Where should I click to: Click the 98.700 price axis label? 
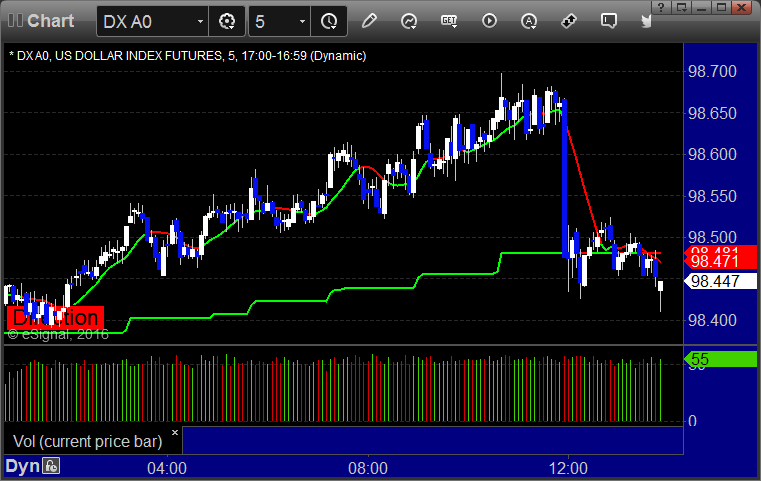[712, 71]
